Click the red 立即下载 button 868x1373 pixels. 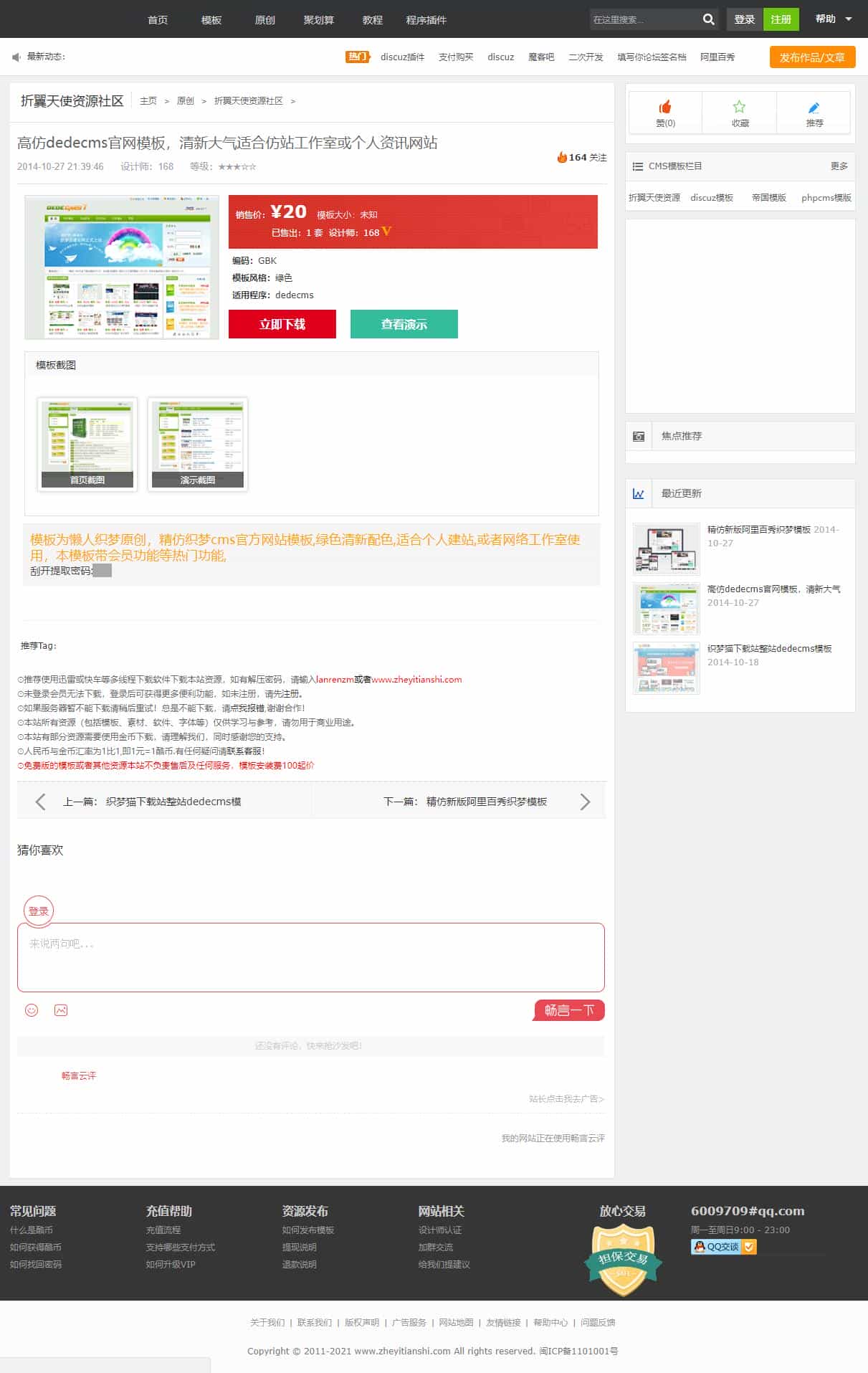[282, 324]
